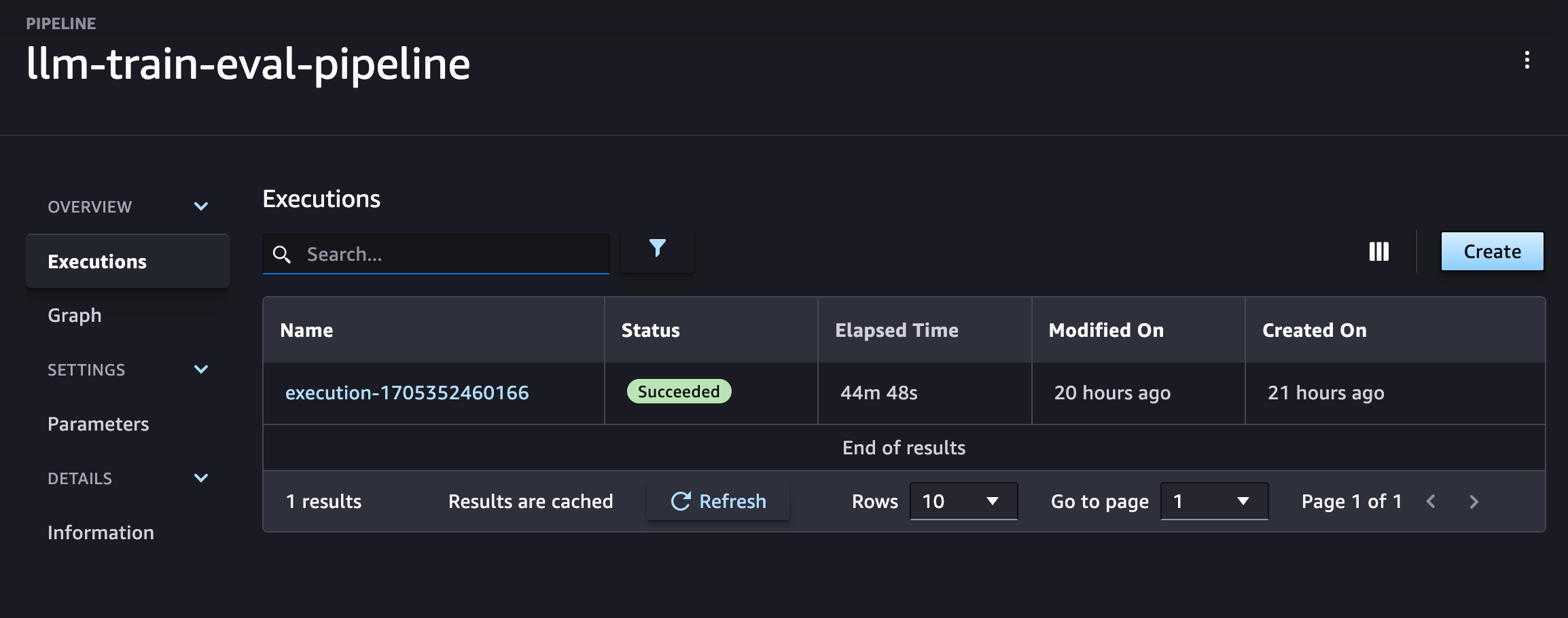
Task: Collapse the Settings section chevron
Action: click(201, 369)
